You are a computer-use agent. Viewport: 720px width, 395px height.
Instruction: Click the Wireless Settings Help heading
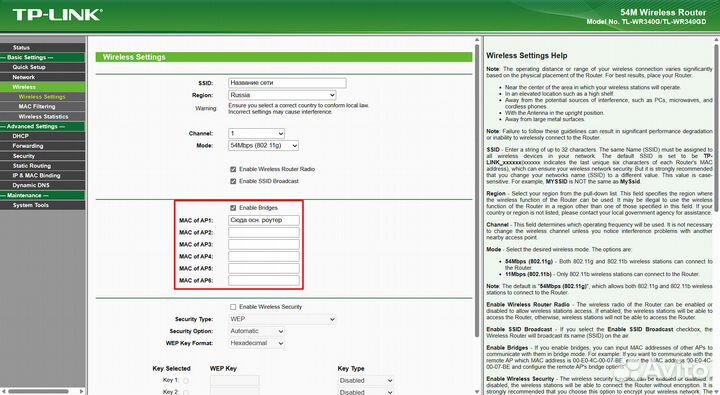527,56
